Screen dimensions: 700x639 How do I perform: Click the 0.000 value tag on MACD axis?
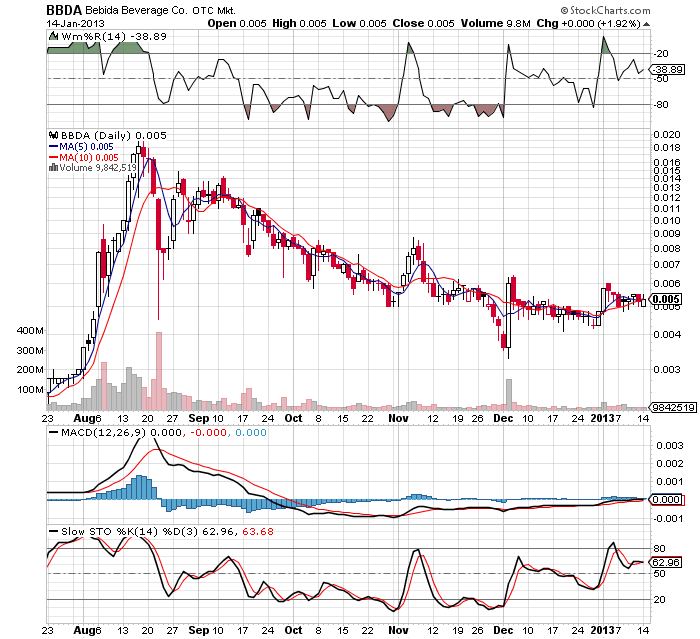pyautogui.click(x=667, y=499)
